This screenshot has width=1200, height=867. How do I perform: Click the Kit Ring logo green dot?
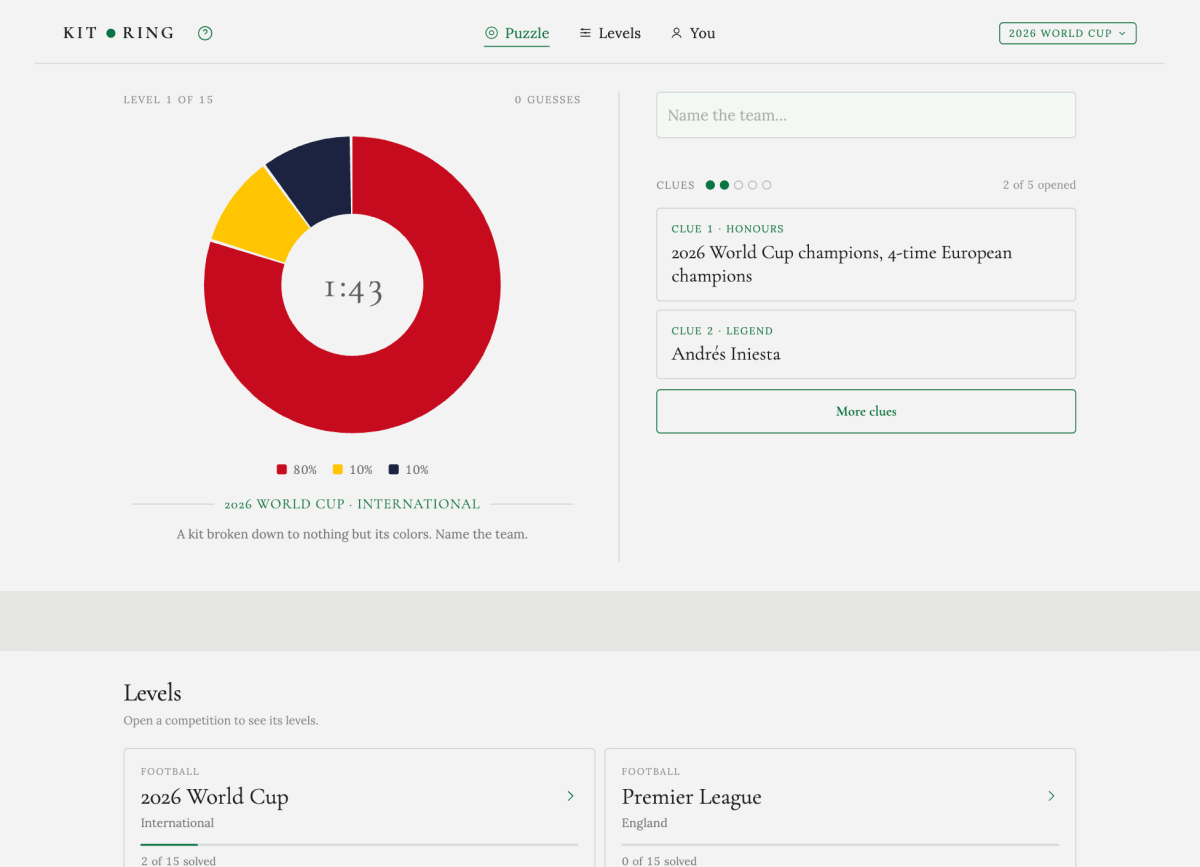(111, 33)
